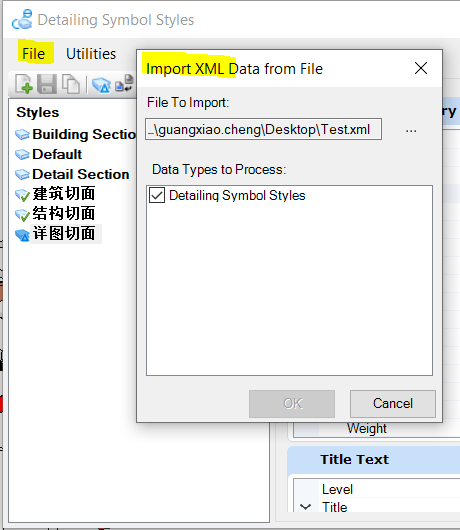This screenshot has height=530, width=460.
Task: Click the OK button
Action: pos(292,404)
